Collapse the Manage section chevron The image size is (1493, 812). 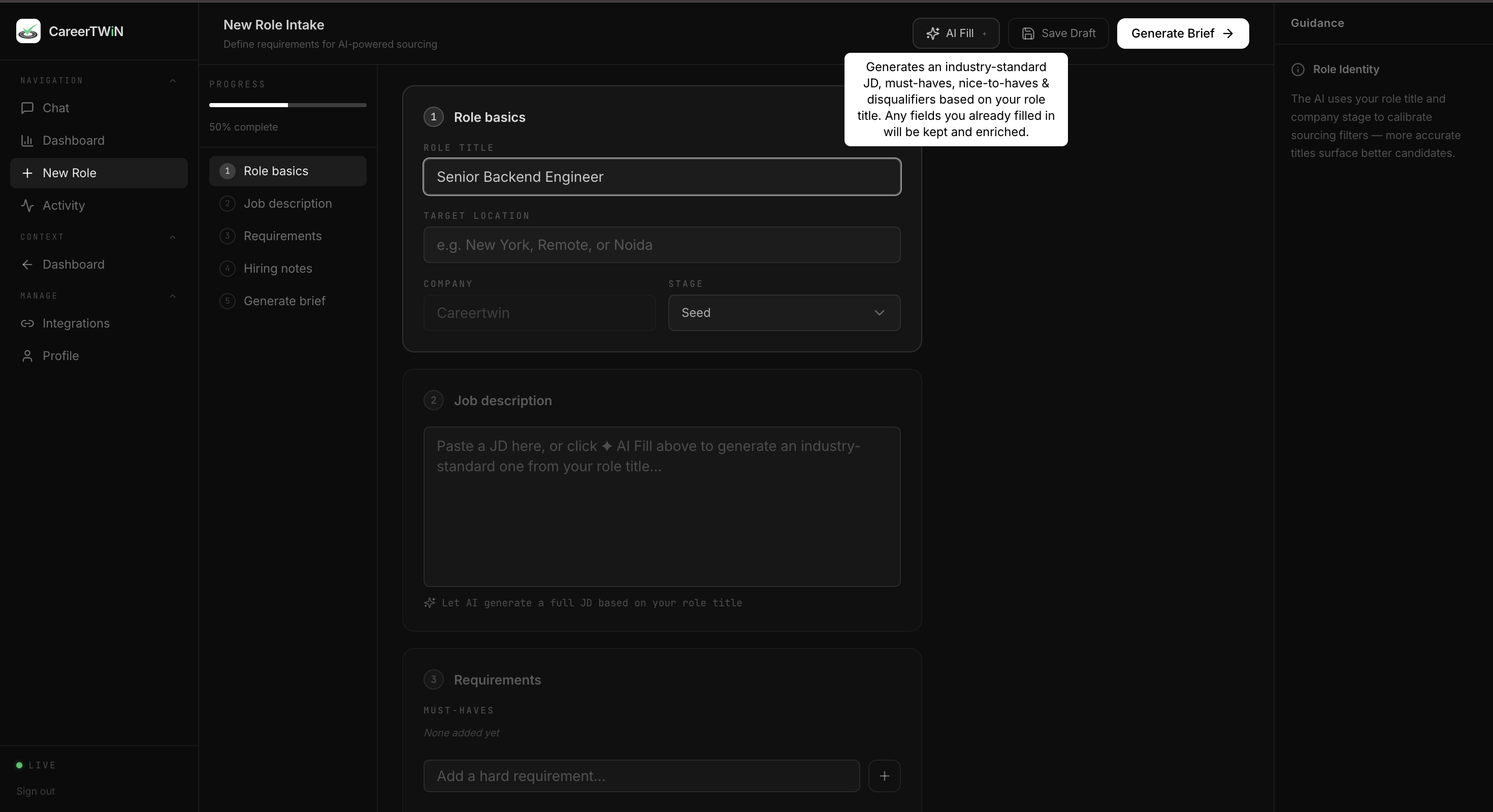tap(173, 296)
